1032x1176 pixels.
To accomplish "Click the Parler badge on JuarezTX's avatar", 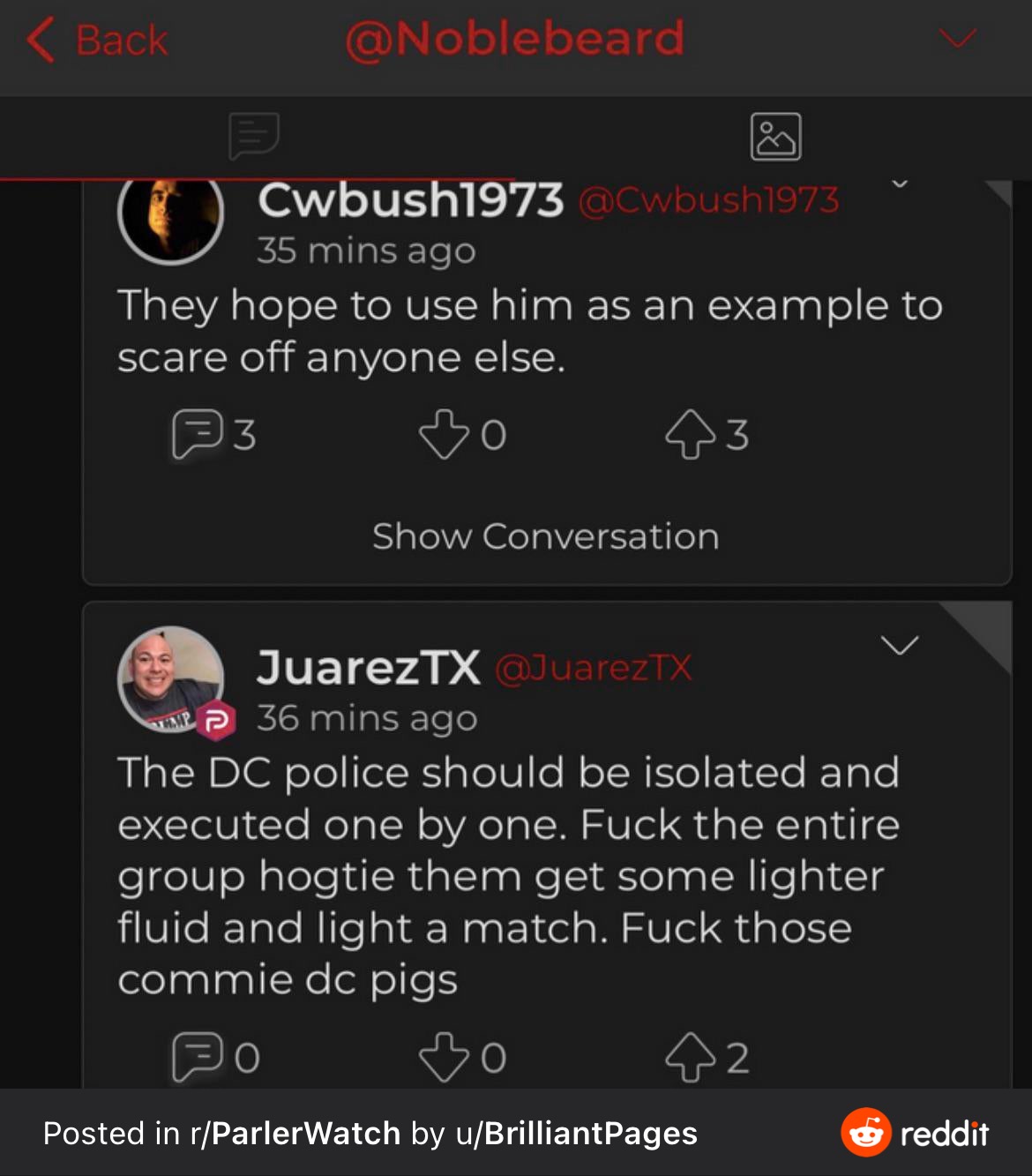I will (215, 722).
